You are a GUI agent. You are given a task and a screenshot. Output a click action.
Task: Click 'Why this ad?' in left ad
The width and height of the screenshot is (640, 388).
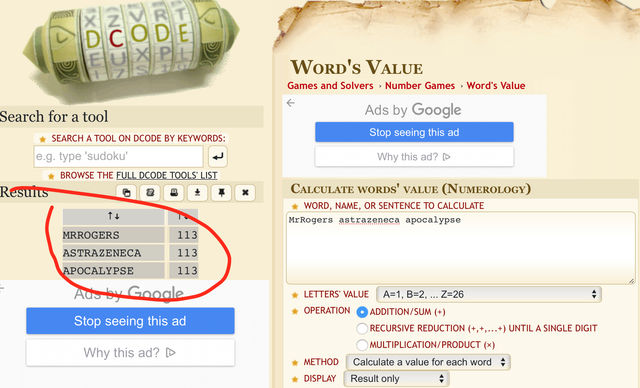tap(130, 353)
